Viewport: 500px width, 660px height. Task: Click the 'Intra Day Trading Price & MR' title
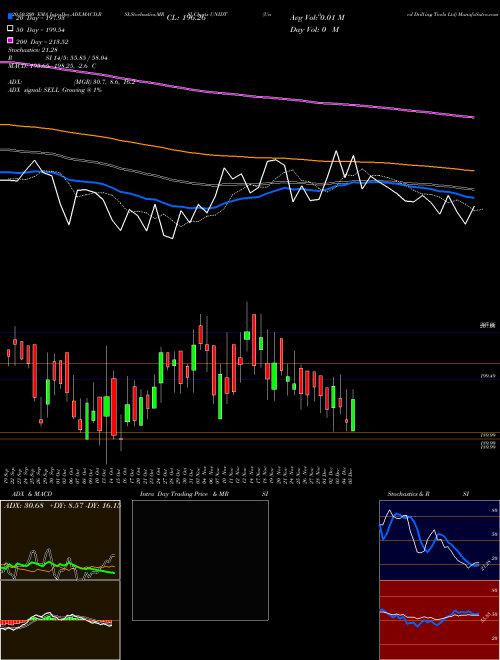tap(184, 494)
